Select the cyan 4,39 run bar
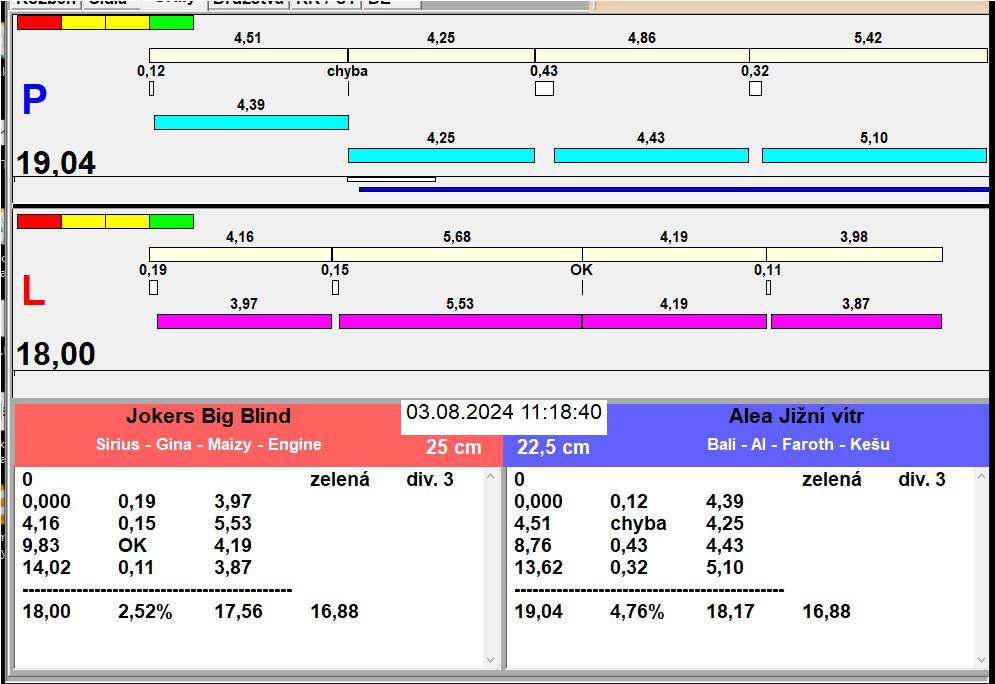 click(x=251, y=122)
